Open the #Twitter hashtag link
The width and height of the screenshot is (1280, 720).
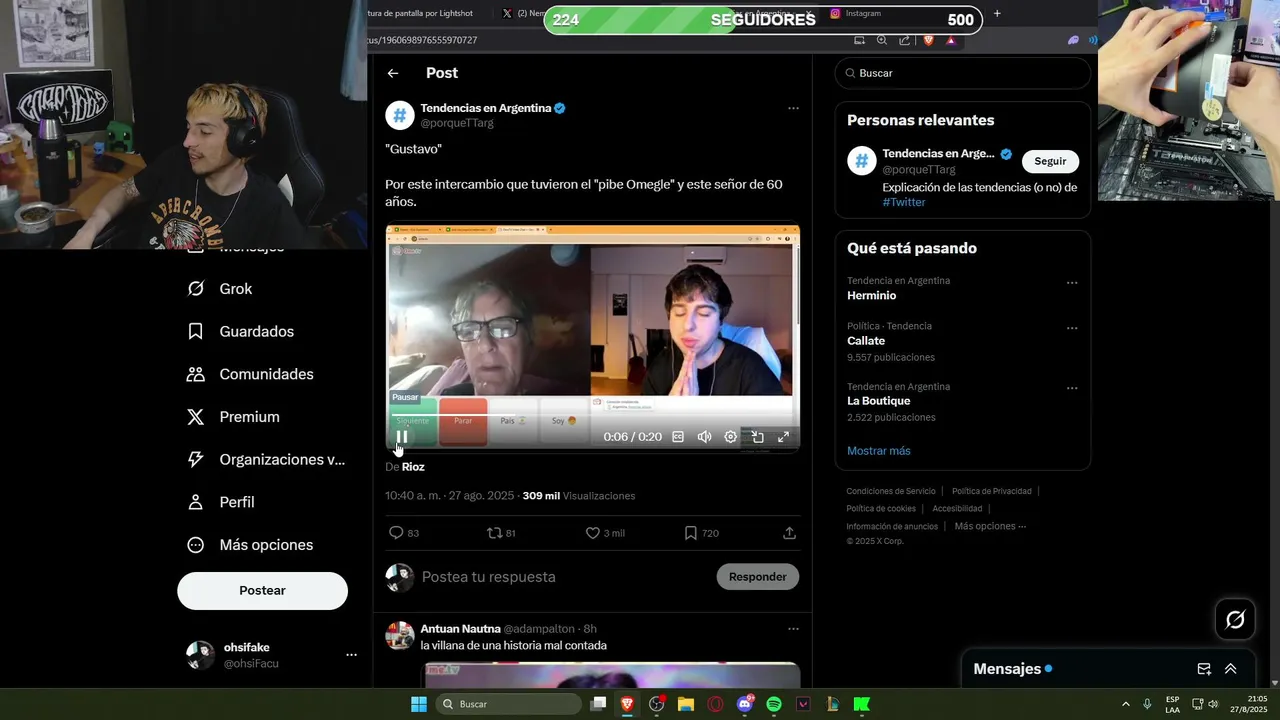904,202
